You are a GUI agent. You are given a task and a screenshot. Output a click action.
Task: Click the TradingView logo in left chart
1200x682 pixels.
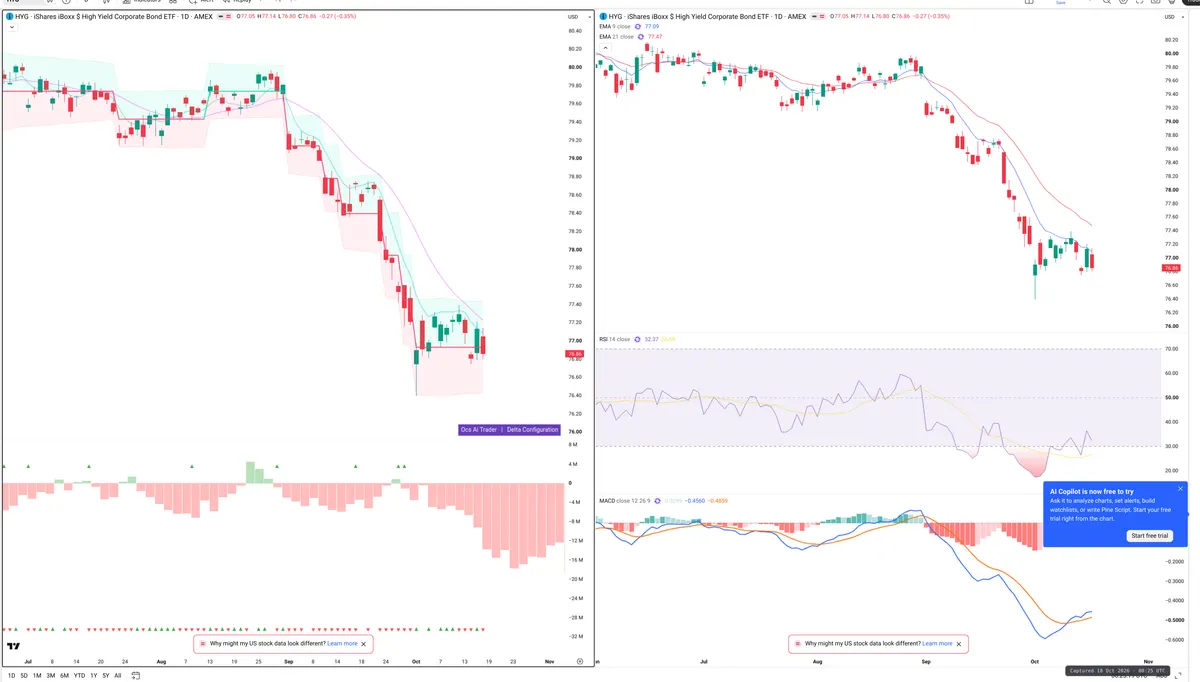pos(14,648)
